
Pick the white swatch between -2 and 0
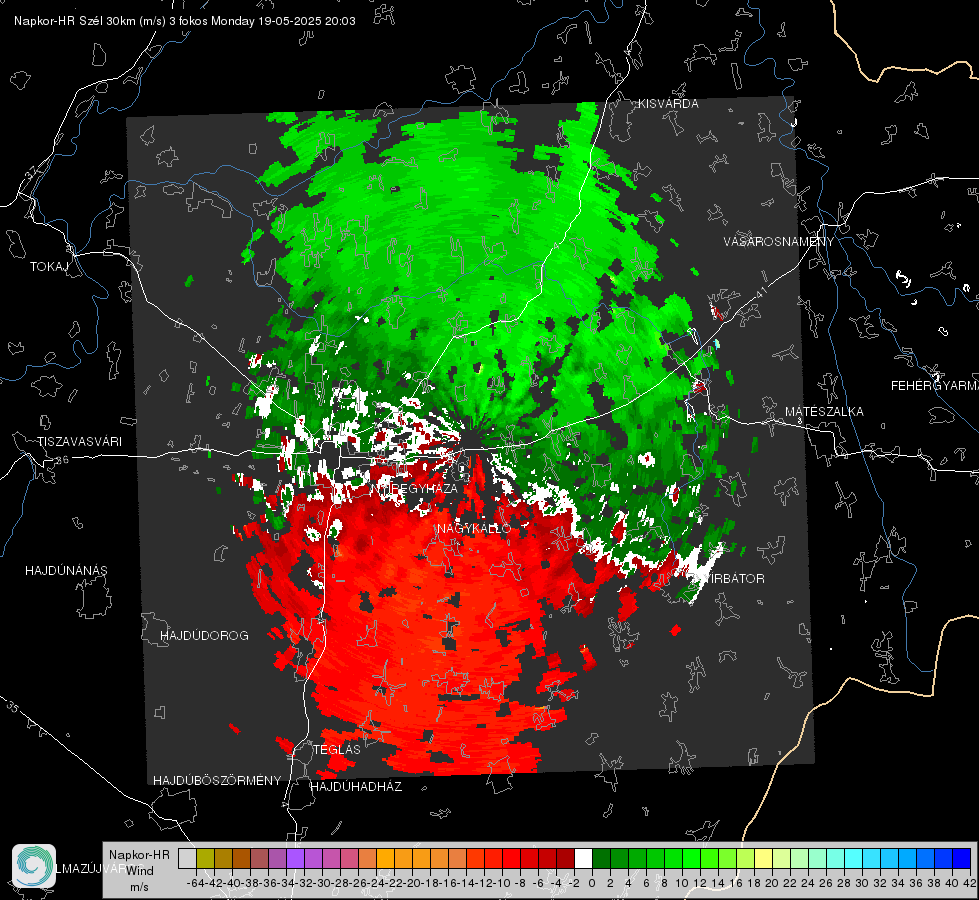583,858
